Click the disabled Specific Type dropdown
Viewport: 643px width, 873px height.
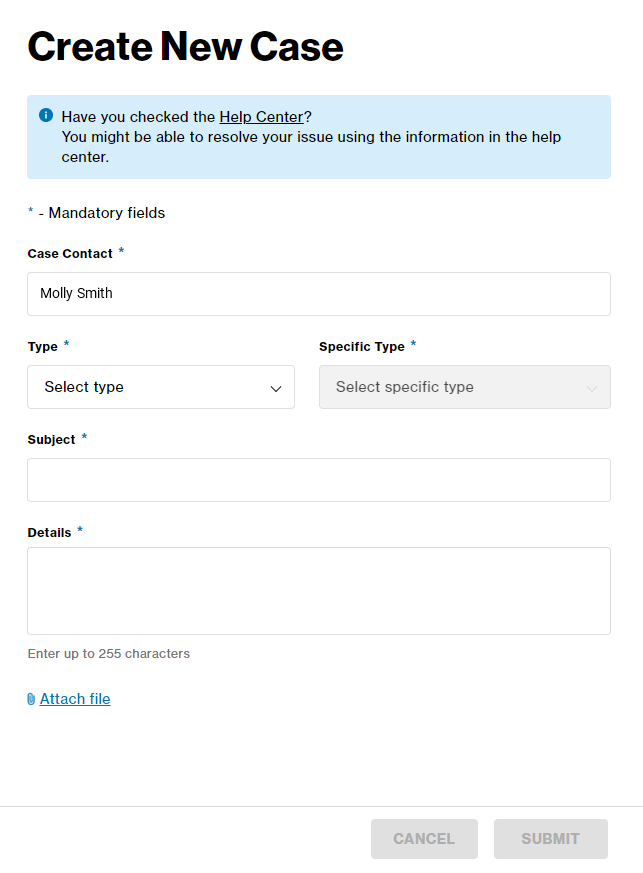coord(464,387)
